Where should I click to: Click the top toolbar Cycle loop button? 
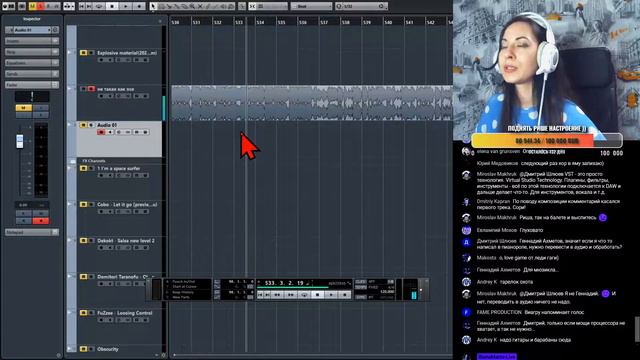(99, 6)
